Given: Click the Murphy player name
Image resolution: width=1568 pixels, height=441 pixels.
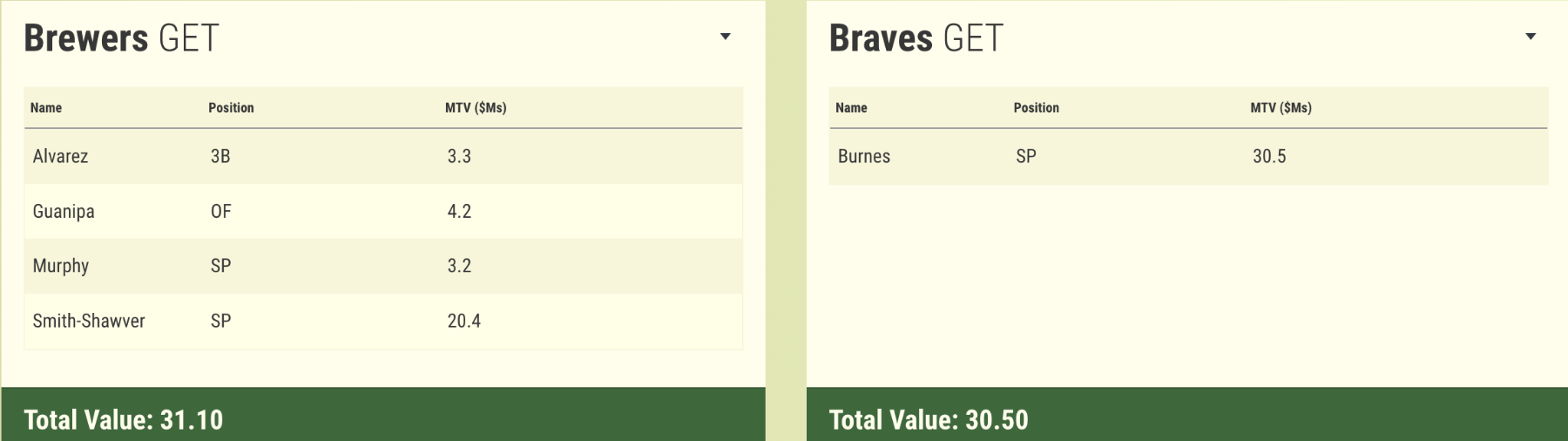Looking at the screenshot, I should (x=61, y=266).
